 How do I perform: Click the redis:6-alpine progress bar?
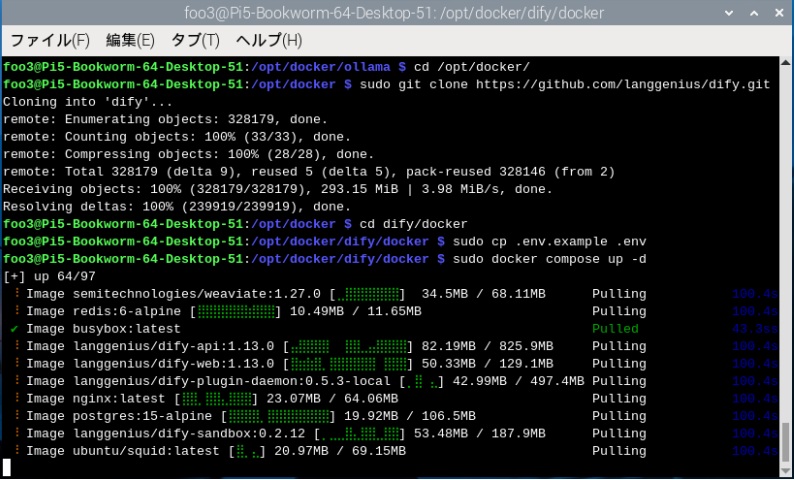235,312
